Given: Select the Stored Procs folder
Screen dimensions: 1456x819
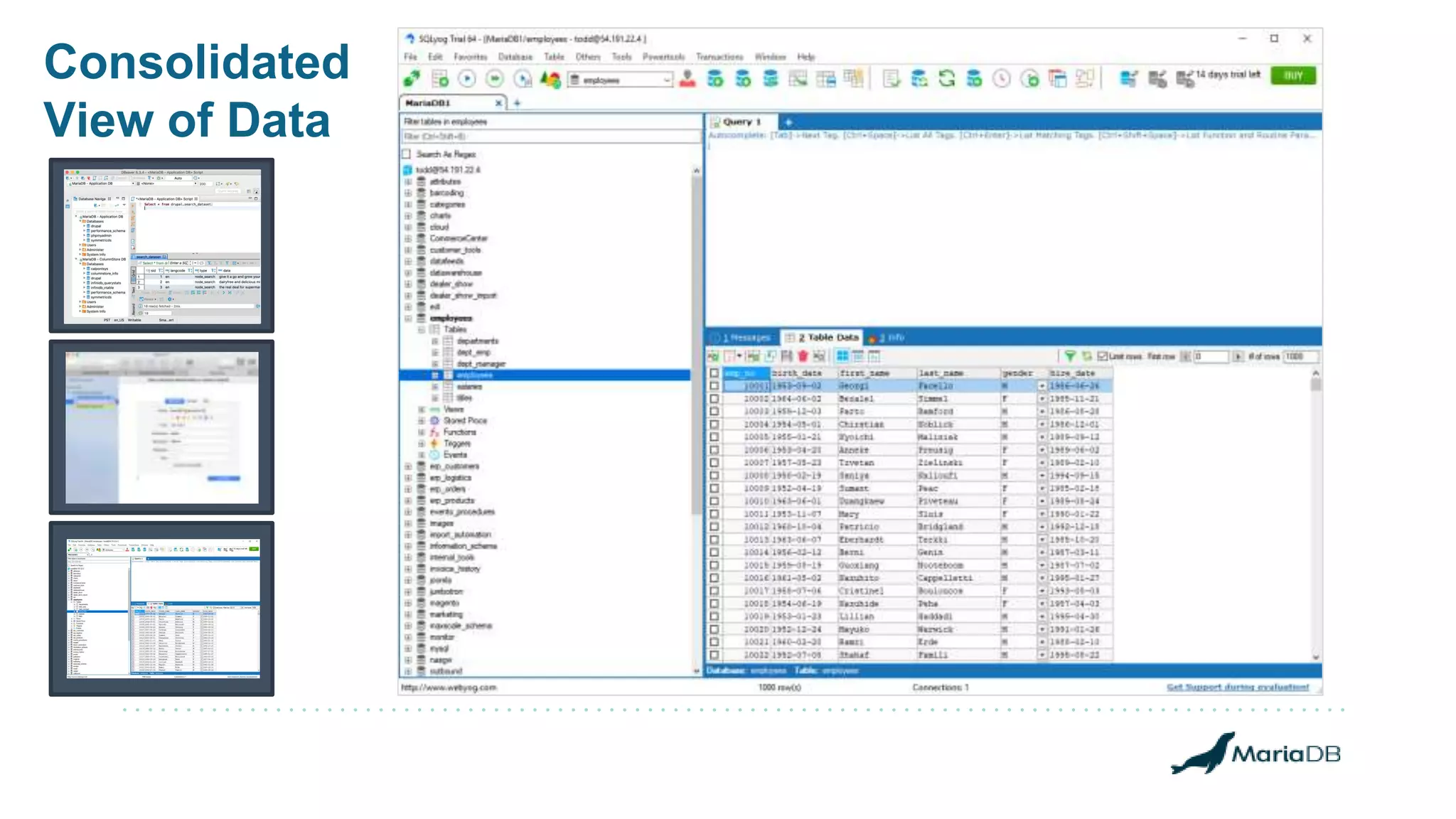Looking at the screenshot, I should [465, 421].
